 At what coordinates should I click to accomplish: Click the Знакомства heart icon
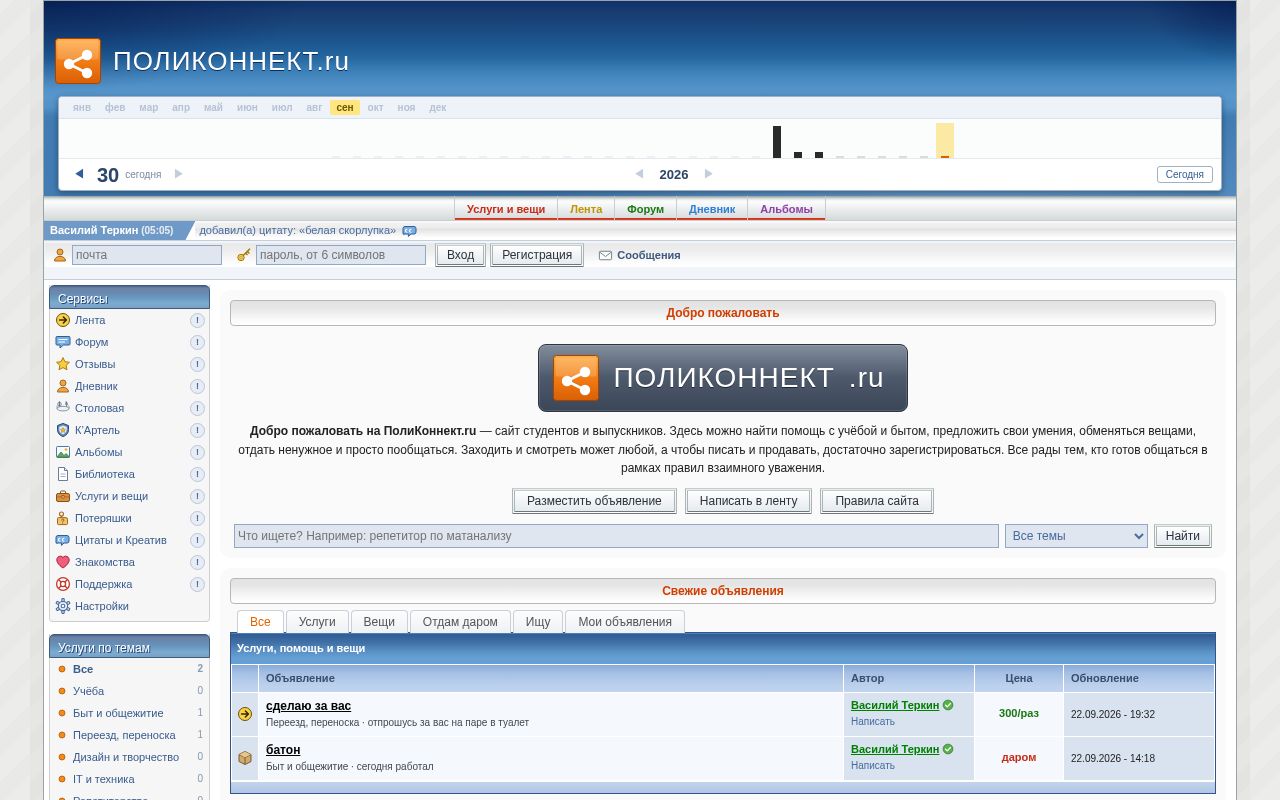point(63,562)
